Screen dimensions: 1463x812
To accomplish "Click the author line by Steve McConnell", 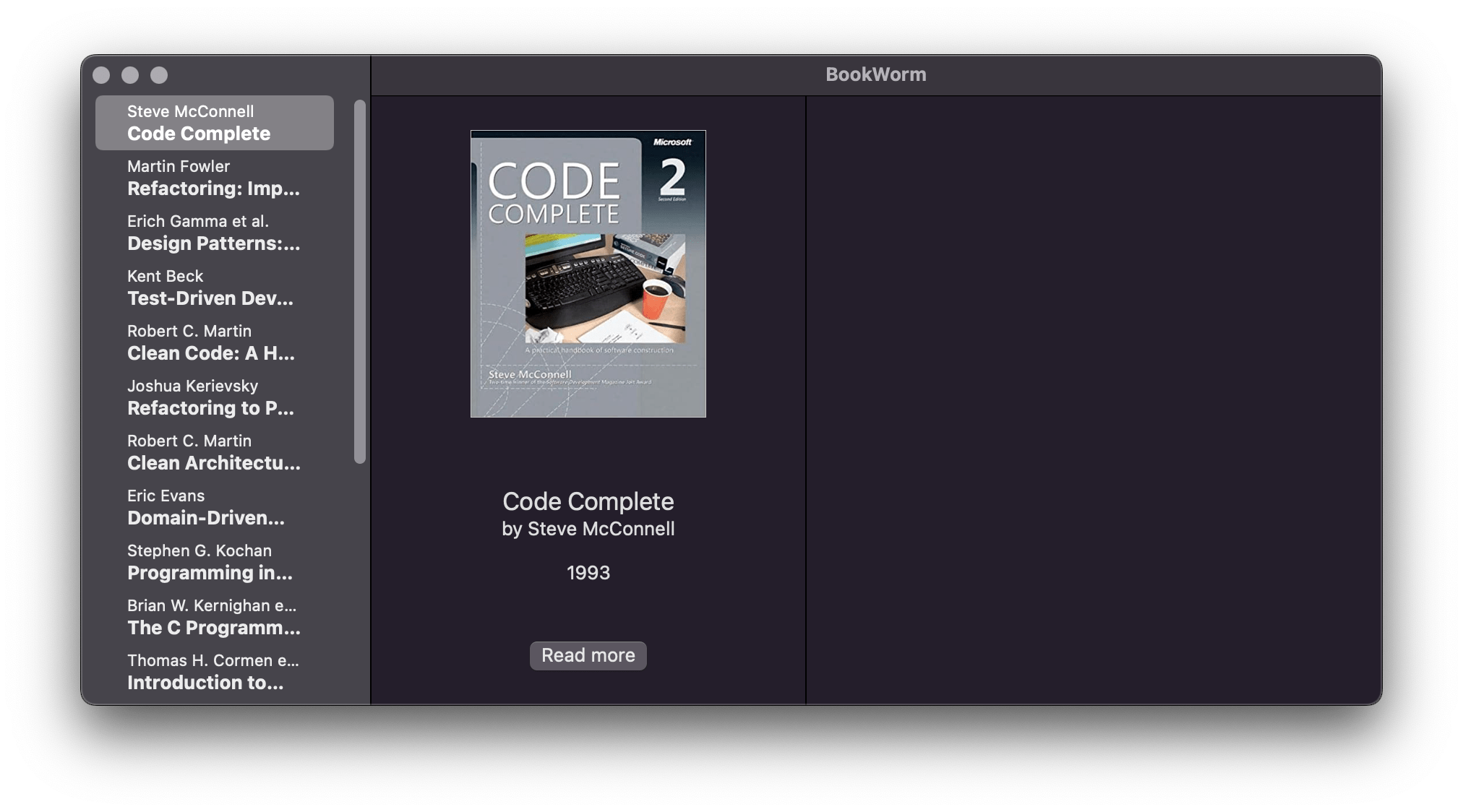I will point(588,529).
